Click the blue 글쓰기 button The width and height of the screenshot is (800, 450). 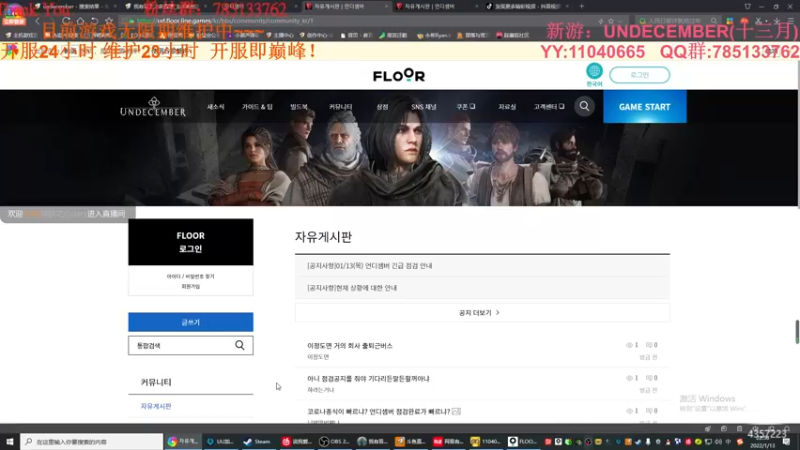tap(190, 322)
